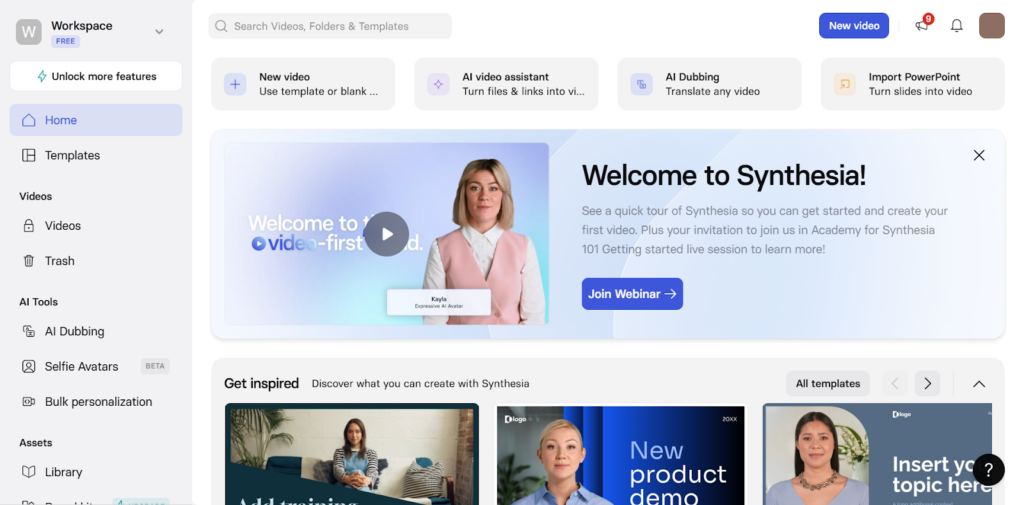Viewport: 1024px width, 505px height.
Task: Click the FREE plan badge
Action: pos(65,41)
